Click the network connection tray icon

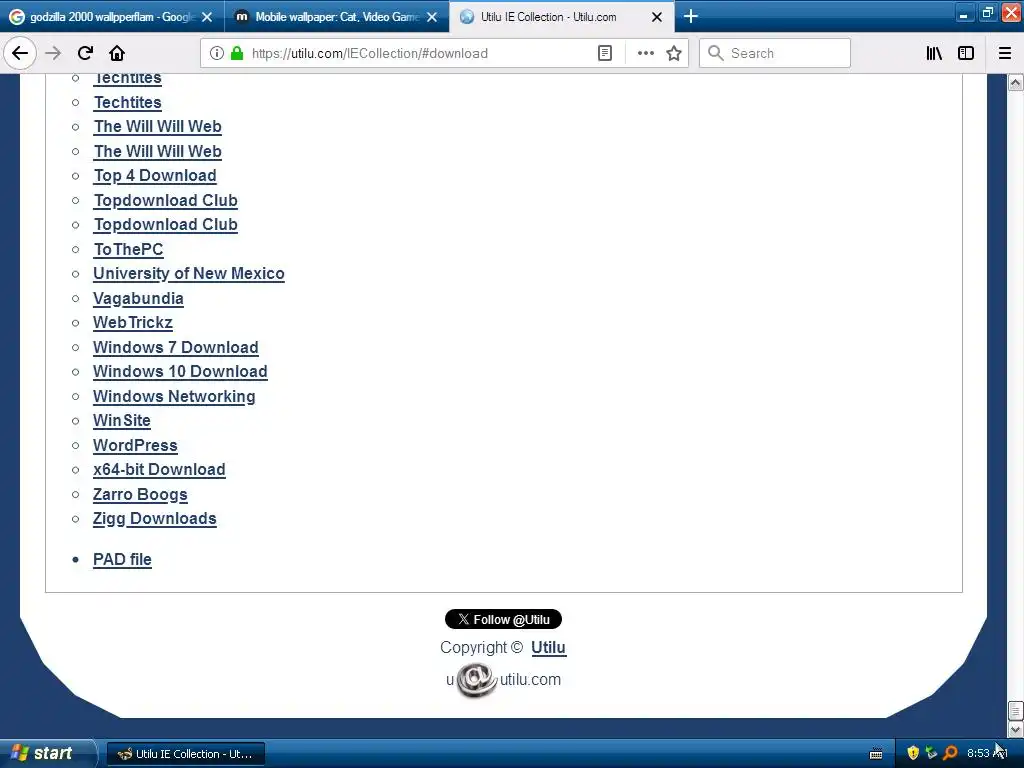click(x=932, y=753)
